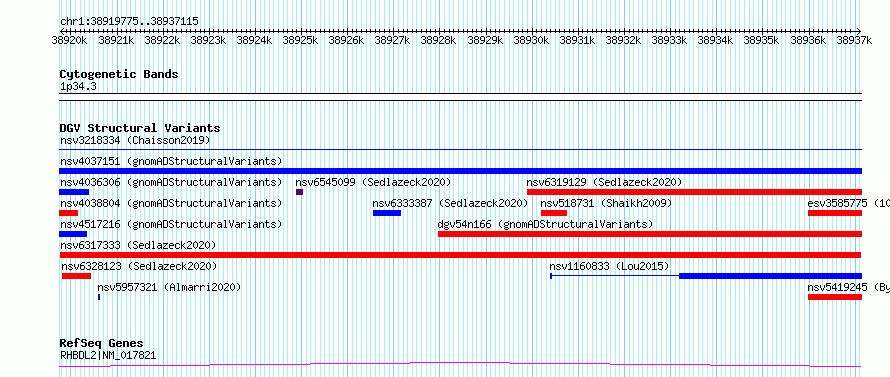
Task: Select the nsv4037151 gnomAD blue variant bar
Action: click(x=460, y=171)
